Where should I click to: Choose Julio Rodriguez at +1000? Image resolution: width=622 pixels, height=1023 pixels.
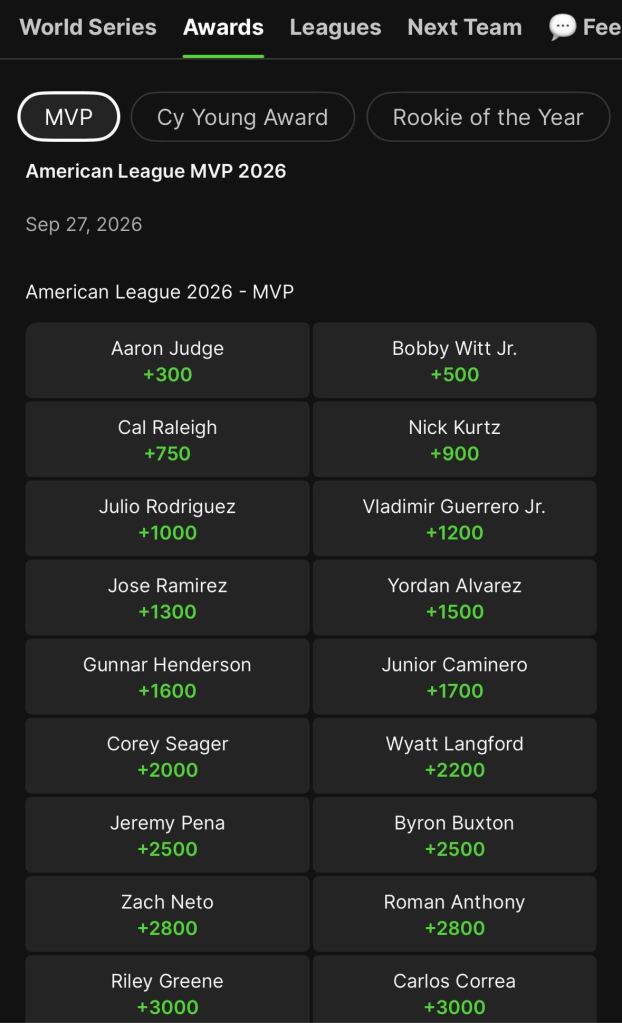point(167,519)
